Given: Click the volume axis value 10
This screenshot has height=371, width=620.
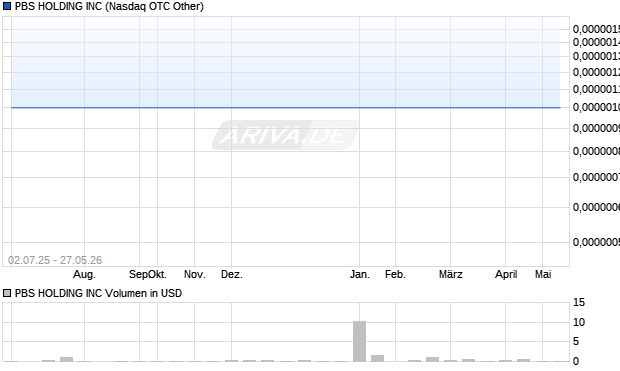Looking at the screenshot, I should [578, 322].
